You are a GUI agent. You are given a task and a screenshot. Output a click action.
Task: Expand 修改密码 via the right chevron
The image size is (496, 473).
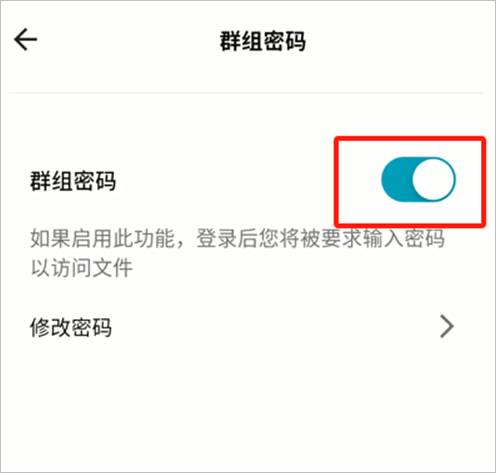click(447, 326)
